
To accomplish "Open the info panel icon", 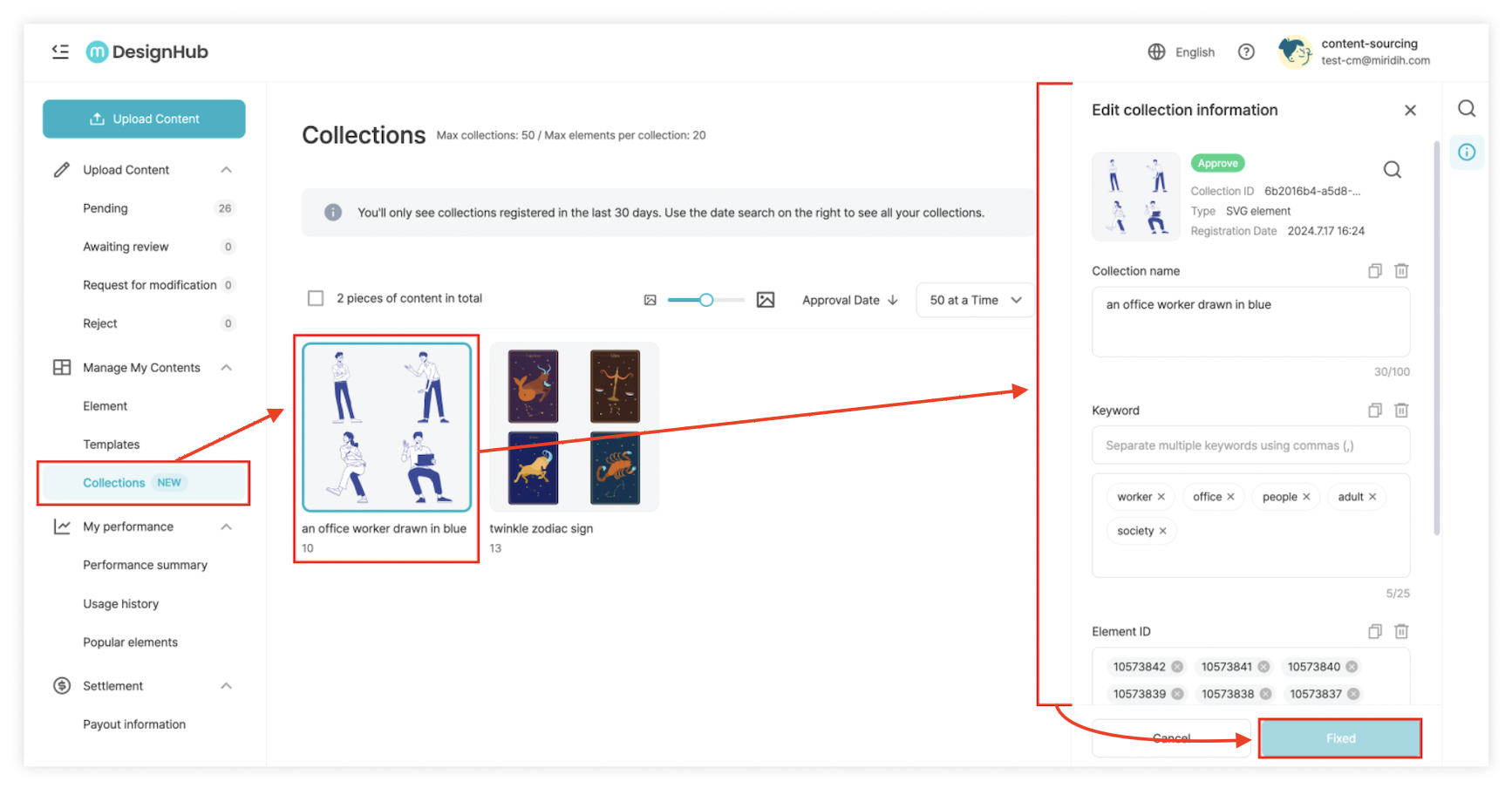I will [1467, 153].
